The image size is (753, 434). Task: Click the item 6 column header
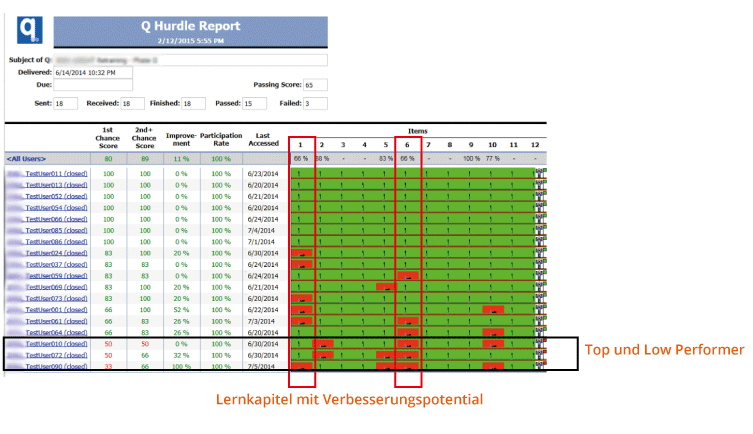click(407, 144)
